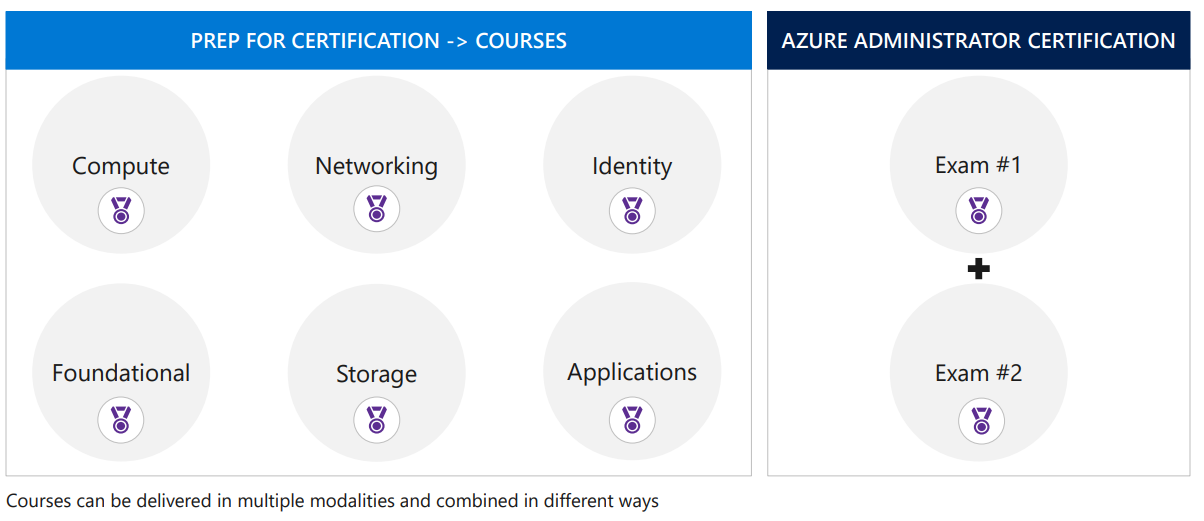The height and width of the screenshot is (521, 1204).
Task: Choose the Storage course text
Action: click(x=377, y=375)
